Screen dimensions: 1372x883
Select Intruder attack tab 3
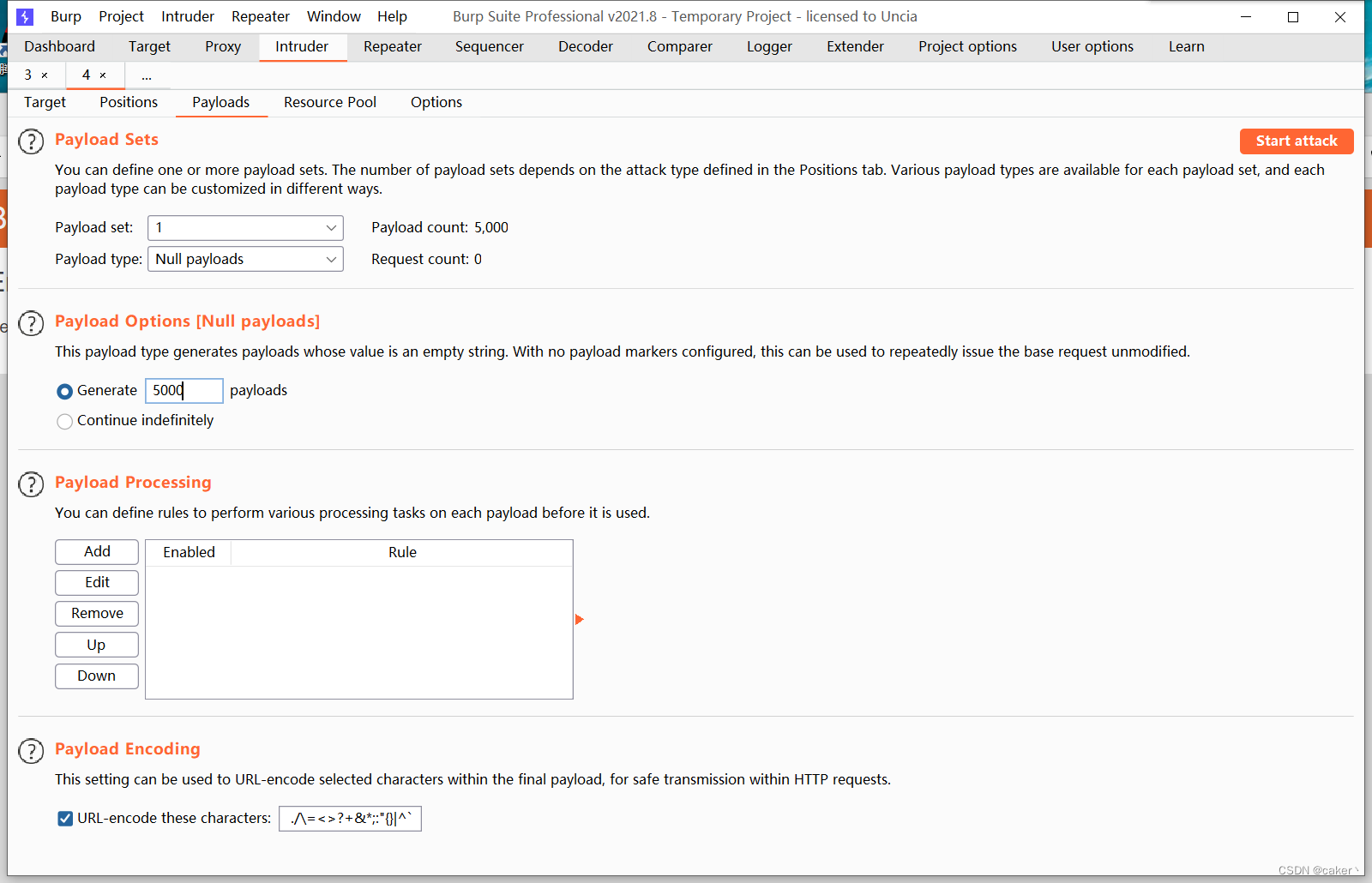coord(28,75)
